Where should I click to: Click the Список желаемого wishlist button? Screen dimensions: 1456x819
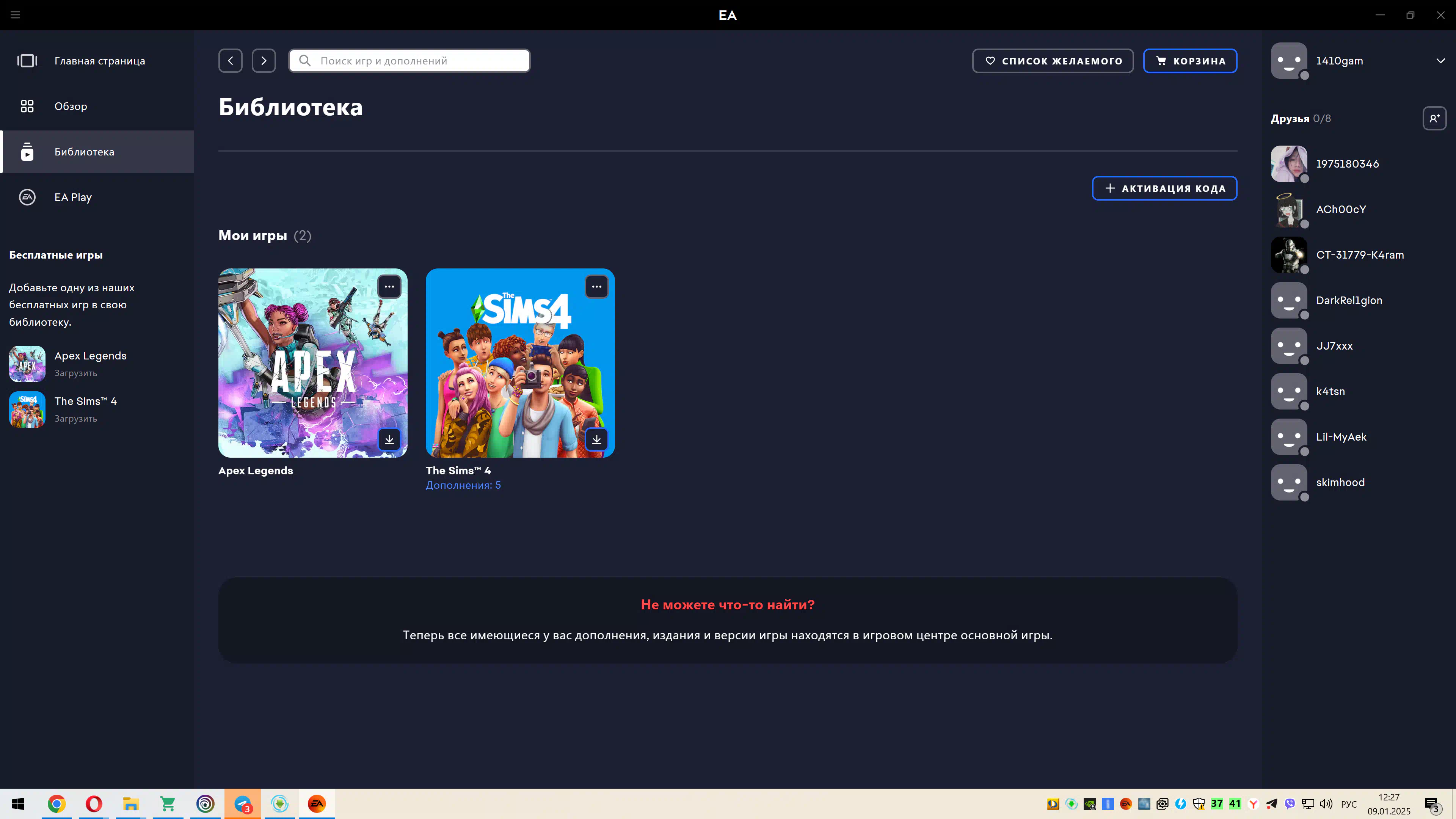pyautogui.click(x=1053, y=61)
